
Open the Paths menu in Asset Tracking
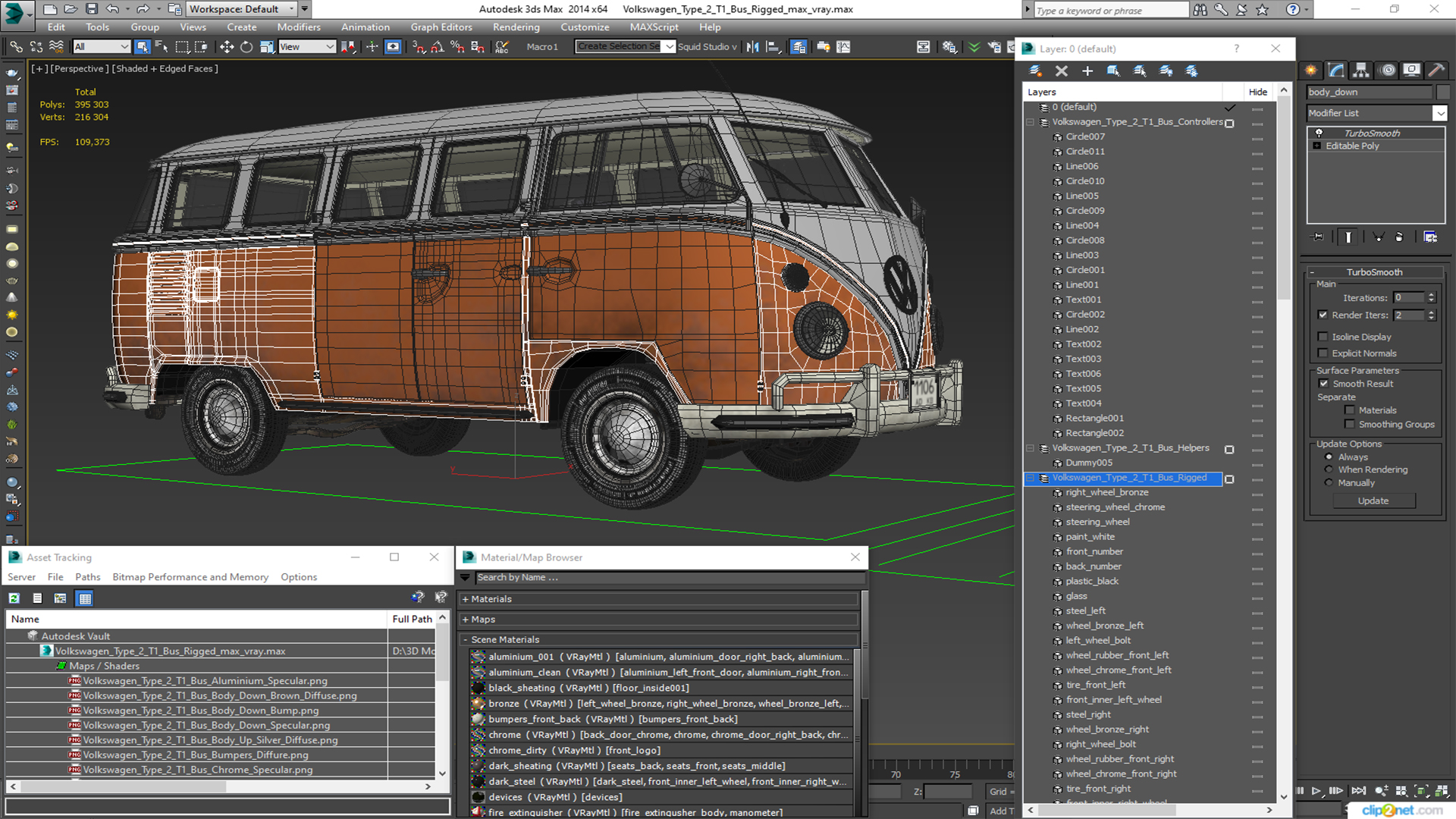(88, 577)
